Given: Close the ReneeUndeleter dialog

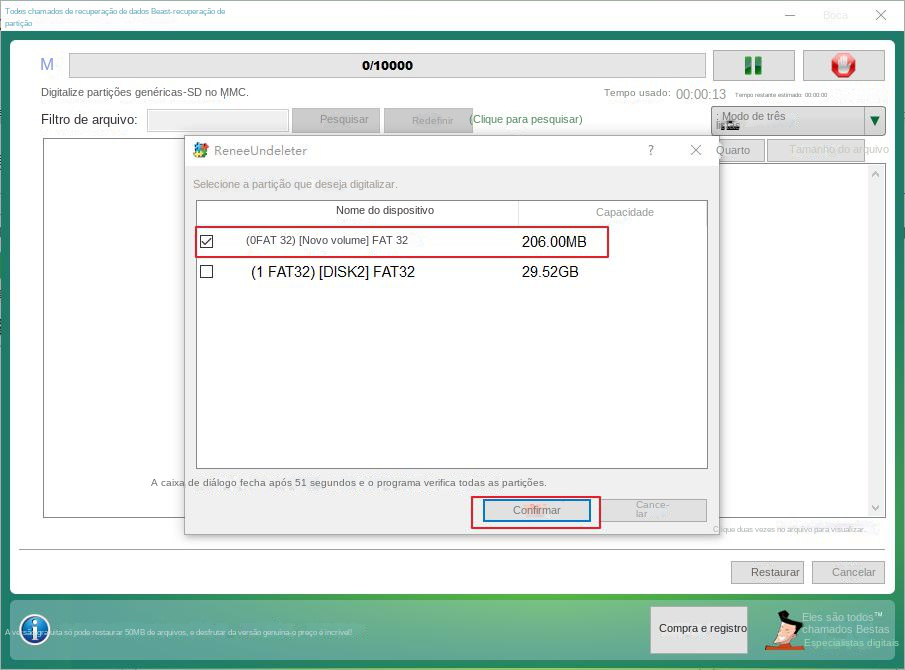Looking at the screenshot, I should tap(695, 150).
